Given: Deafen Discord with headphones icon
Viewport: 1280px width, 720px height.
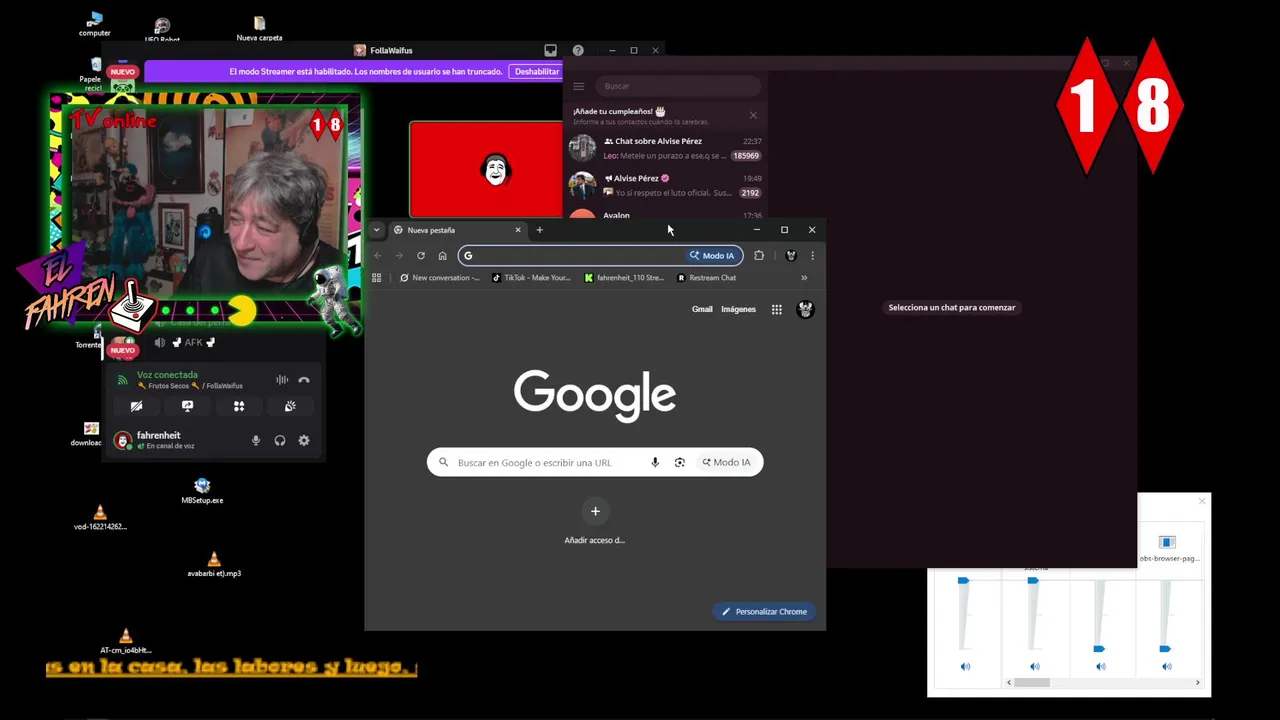Looking at the screenshot, I should [280, 440].
